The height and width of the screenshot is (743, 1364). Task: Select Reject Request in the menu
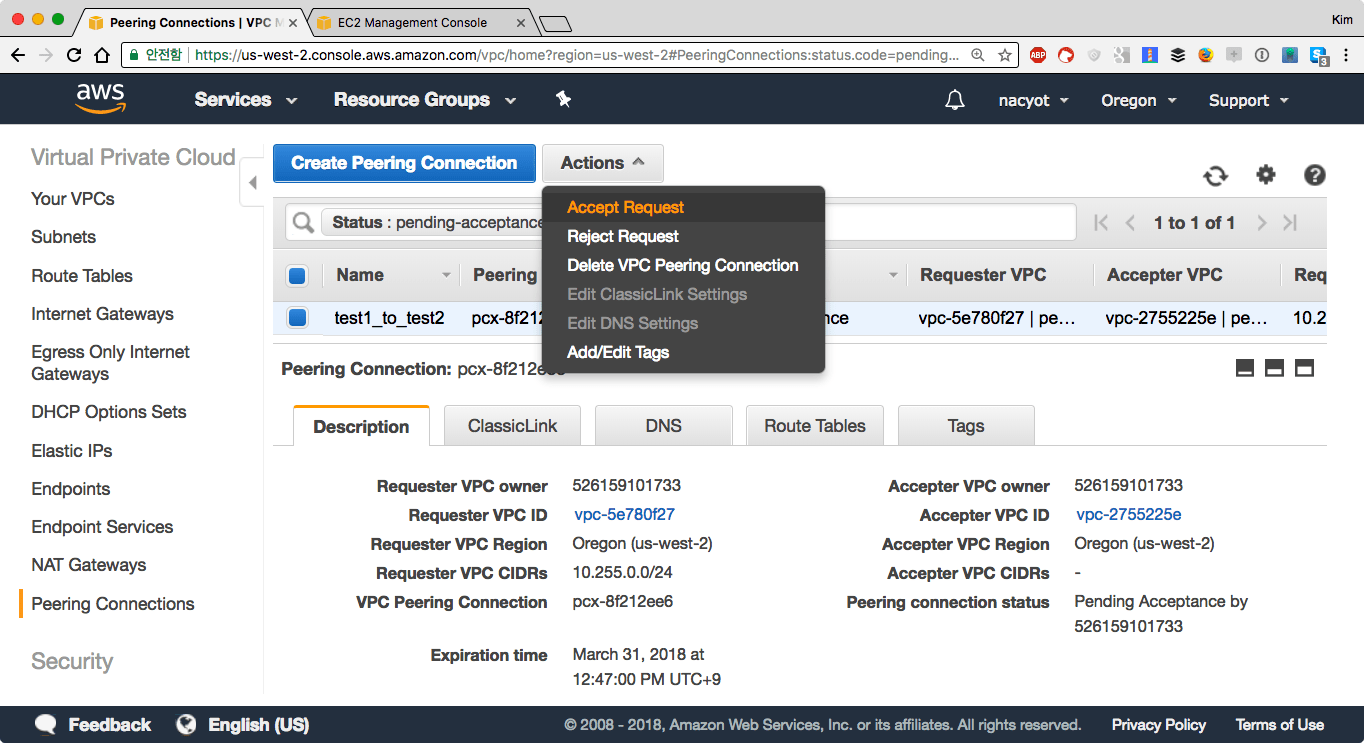pos(622,236)
